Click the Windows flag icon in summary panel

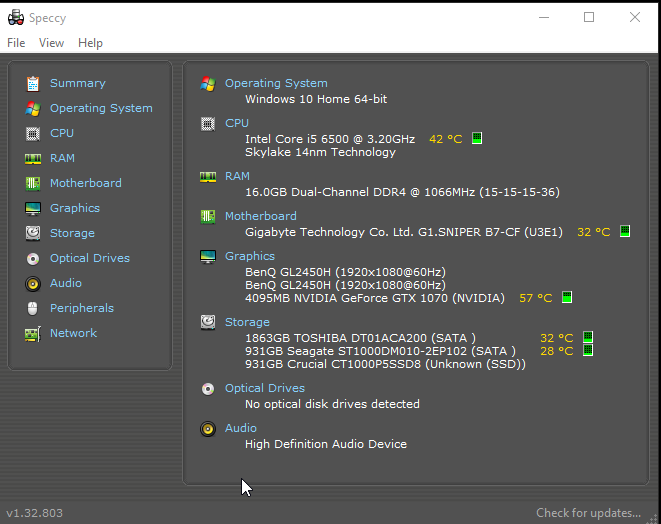(208, 83)
